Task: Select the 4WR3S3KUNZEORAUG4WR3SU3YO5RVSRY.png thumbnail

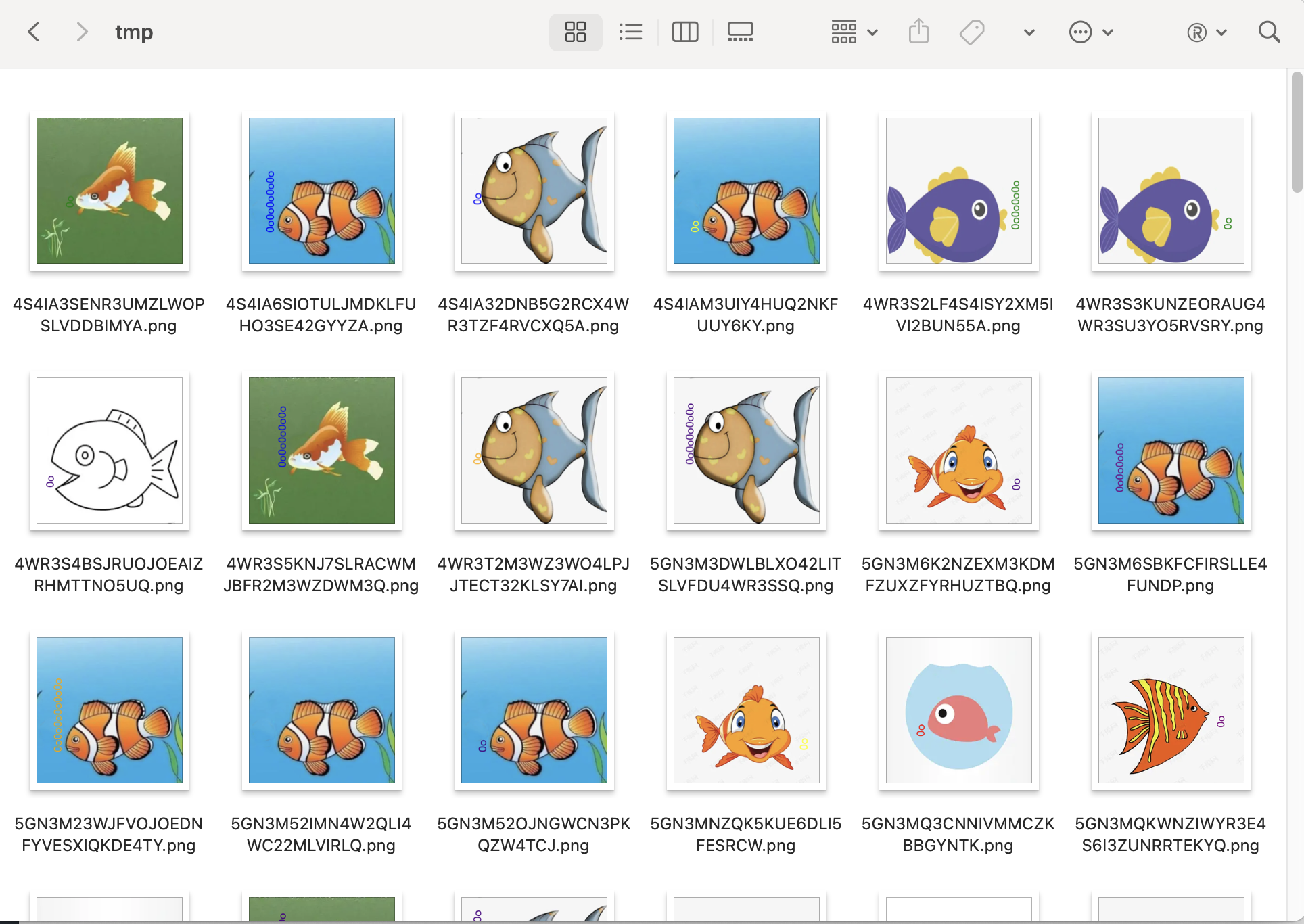Action: click(x=1171, y=191)
